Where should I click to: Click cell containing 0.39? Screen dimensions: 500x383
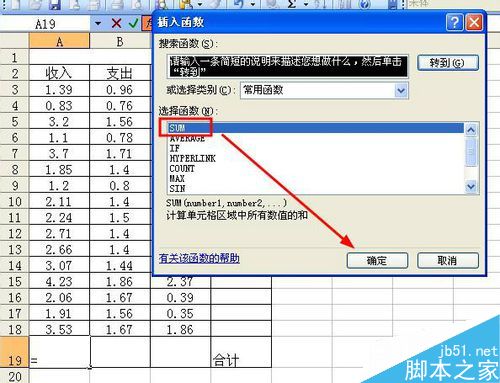[180, 297]
